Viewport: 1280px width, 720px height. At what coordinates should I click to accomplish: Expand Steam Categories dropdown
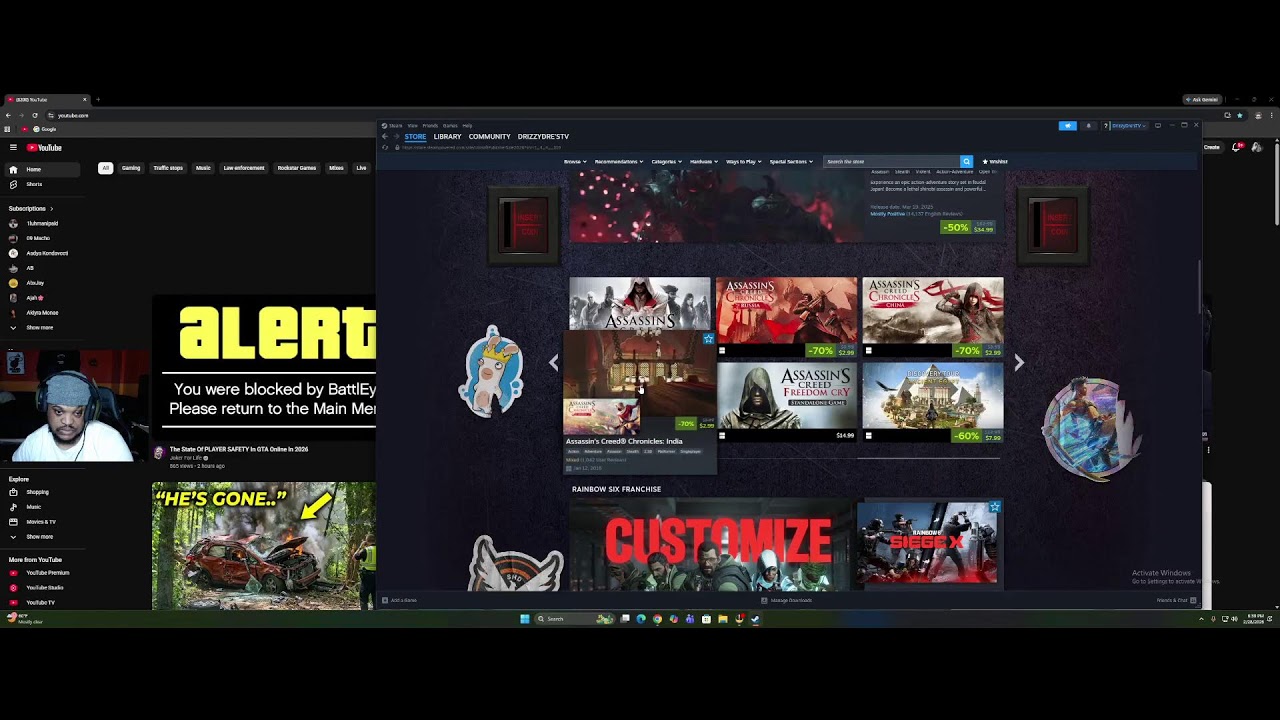(666, 161)
